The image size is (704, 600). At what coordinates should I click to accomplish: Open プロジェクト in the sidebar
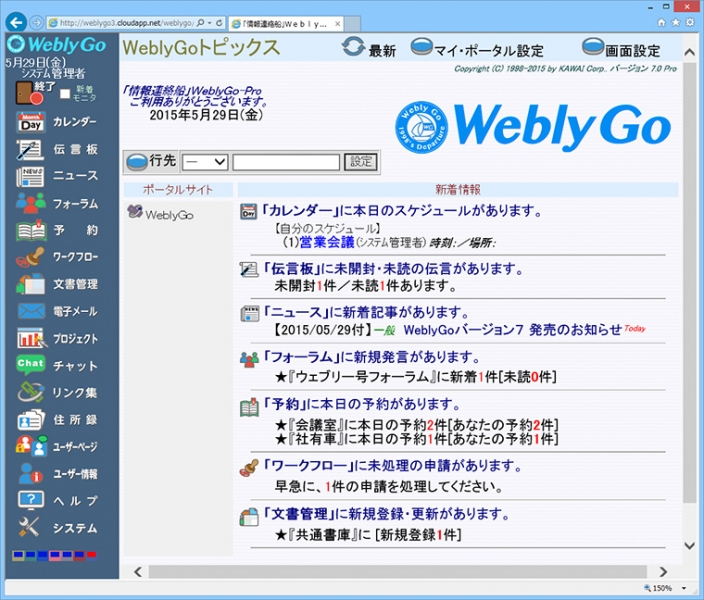[57, 338]
